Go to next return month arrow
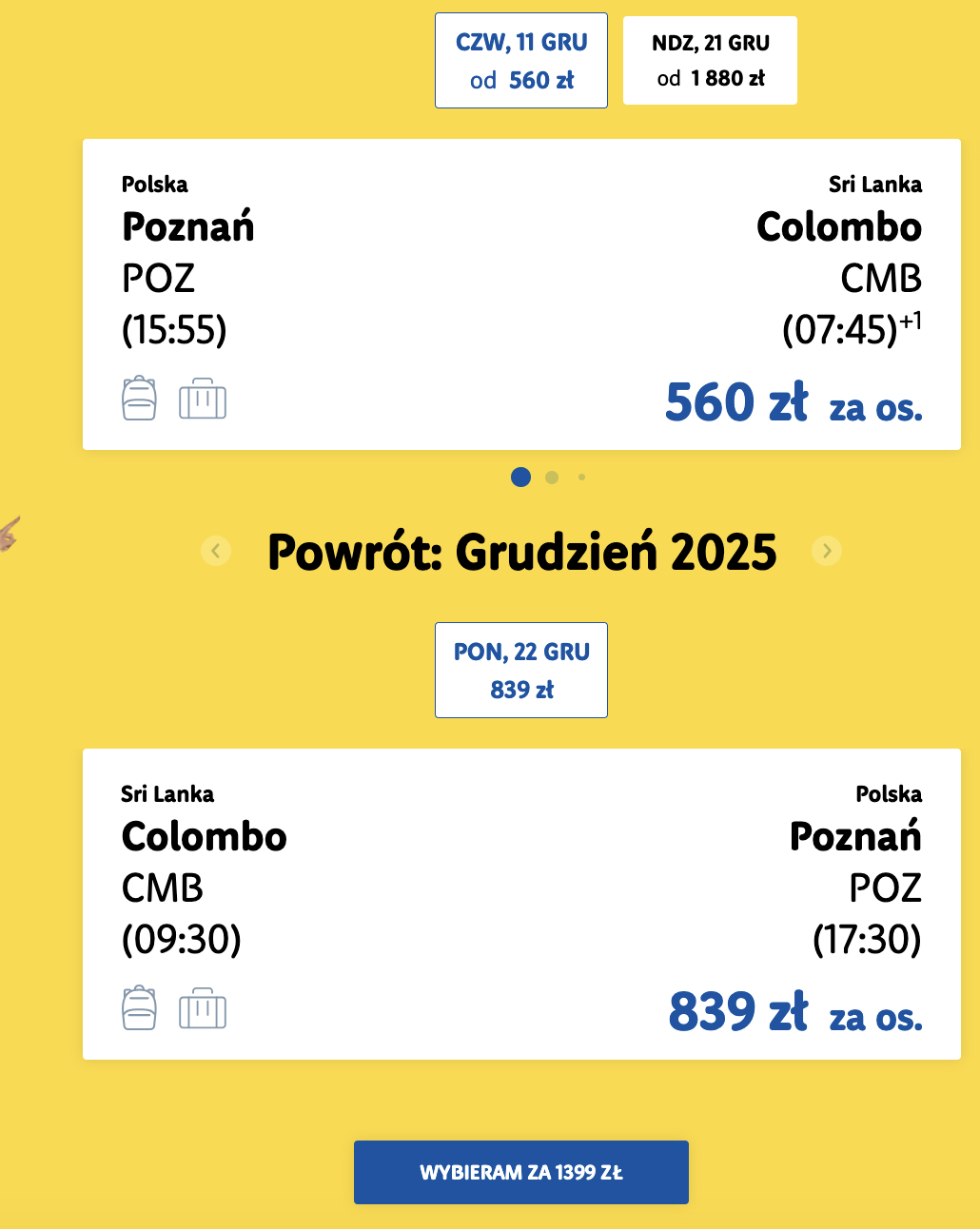This screenshot has height=1229, width=980. click(x=827, y=551)
